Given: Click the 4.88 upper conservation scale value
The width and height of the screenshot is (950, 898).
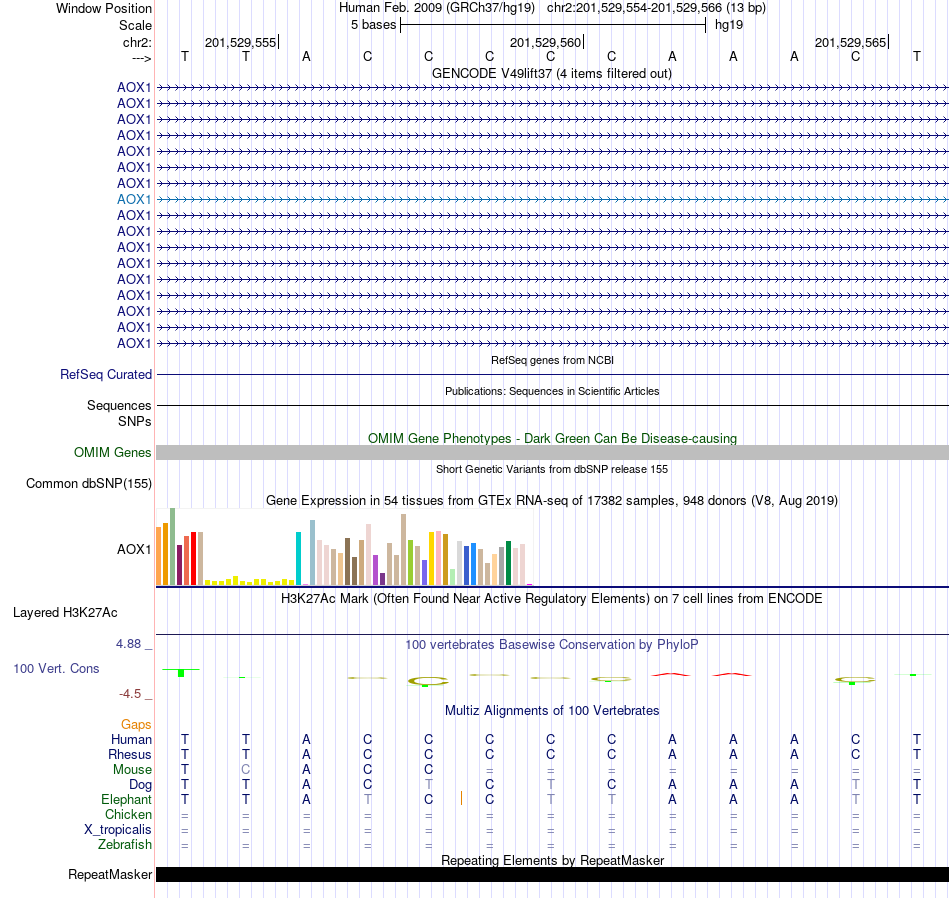Looking at the screenshot, I should coord(128,644).
